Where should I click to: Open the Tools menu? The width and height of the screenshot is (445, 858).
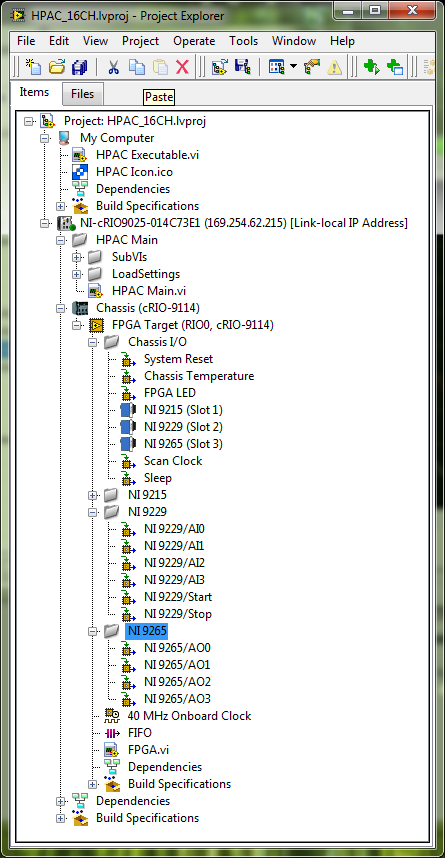244,41
